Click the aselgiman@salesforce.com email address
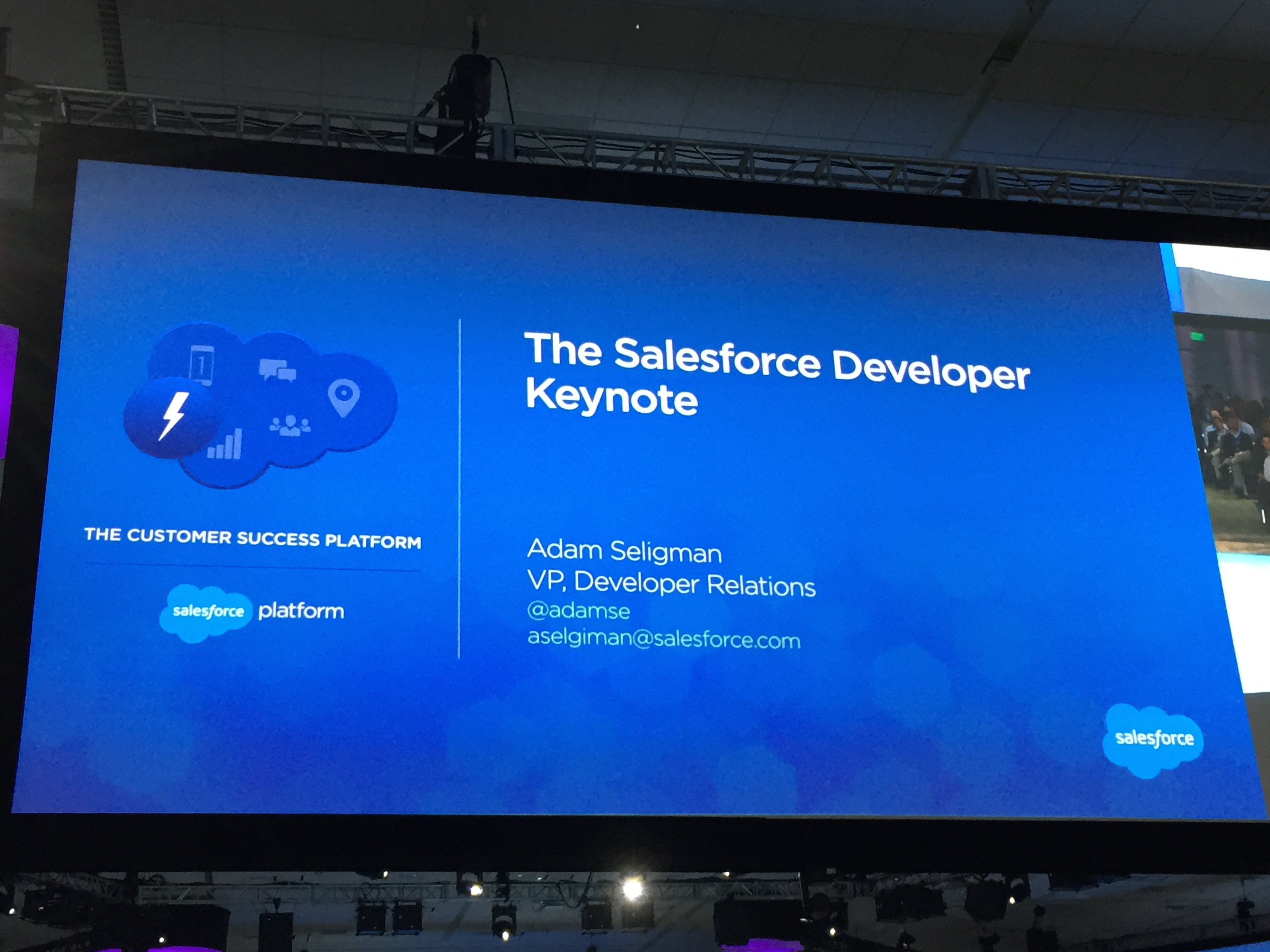The height and width of the screenshot is (952, 1270). (x=664, y=639)
